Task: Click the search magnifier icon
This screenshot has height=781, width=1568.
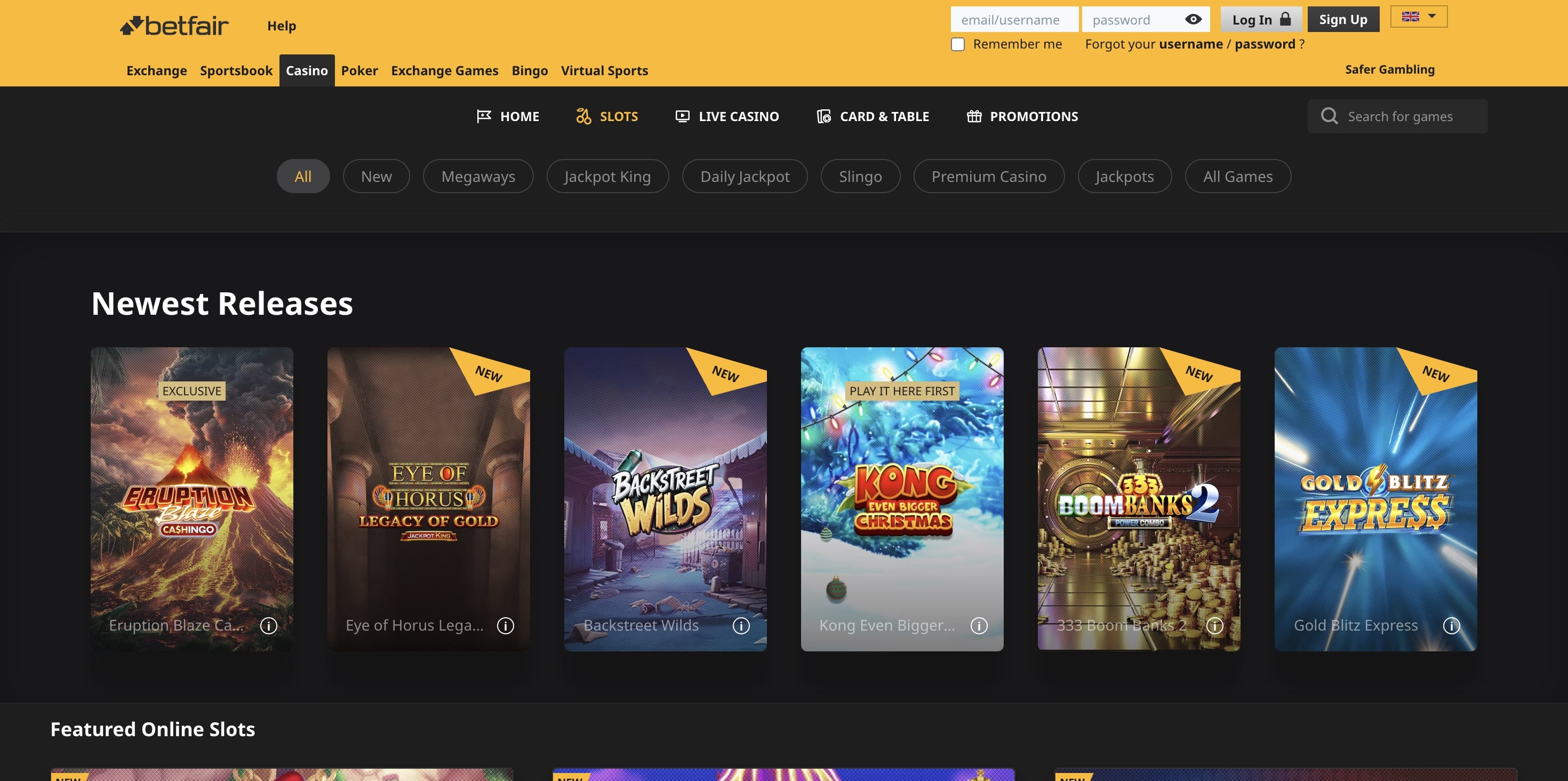Action: 1330,116
